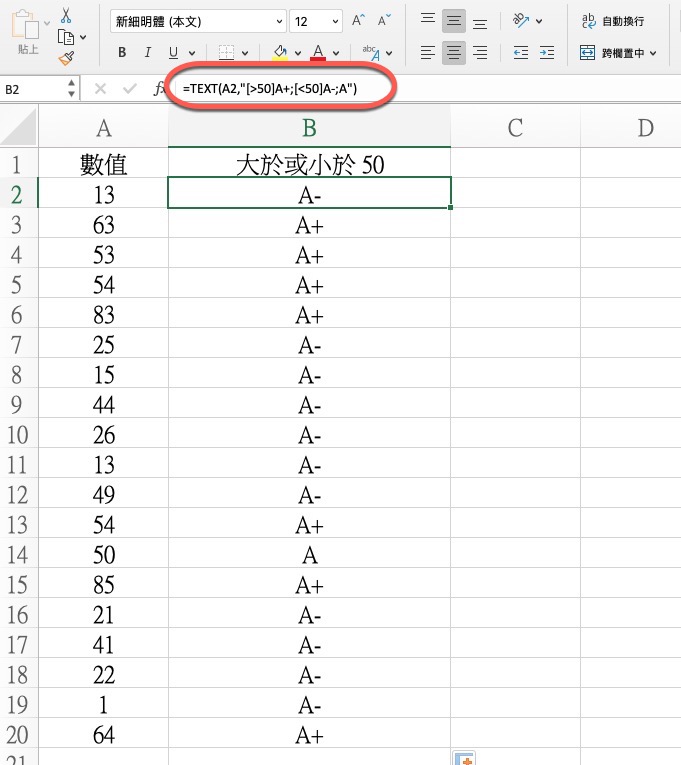Select column A header
The width and height of the screenshot is (681, 765).
point(103,128)
